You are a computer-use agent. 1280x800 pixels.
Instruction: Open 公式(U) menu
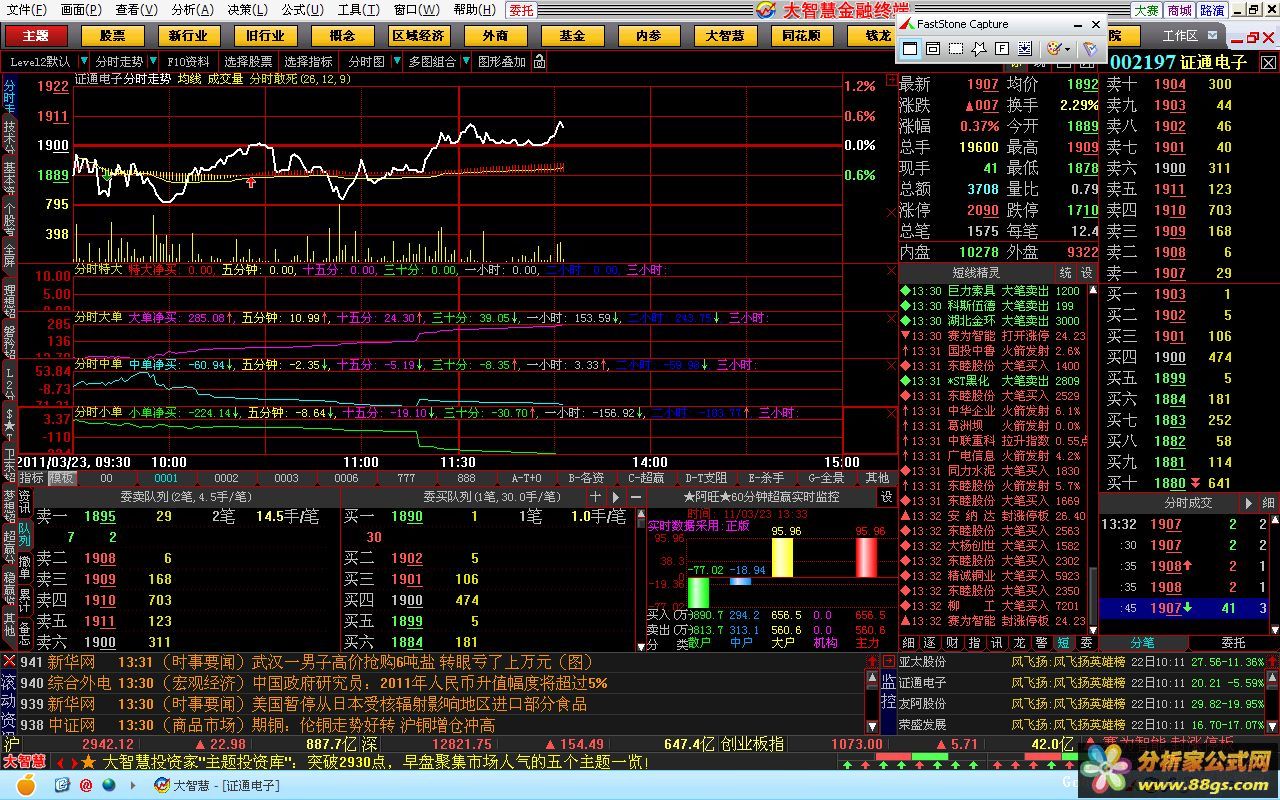coord(302,9)
